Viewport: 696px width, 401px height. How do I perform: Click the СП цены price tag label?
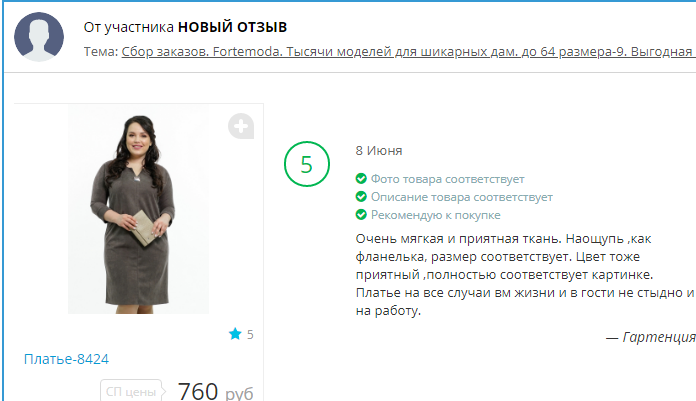131,391
